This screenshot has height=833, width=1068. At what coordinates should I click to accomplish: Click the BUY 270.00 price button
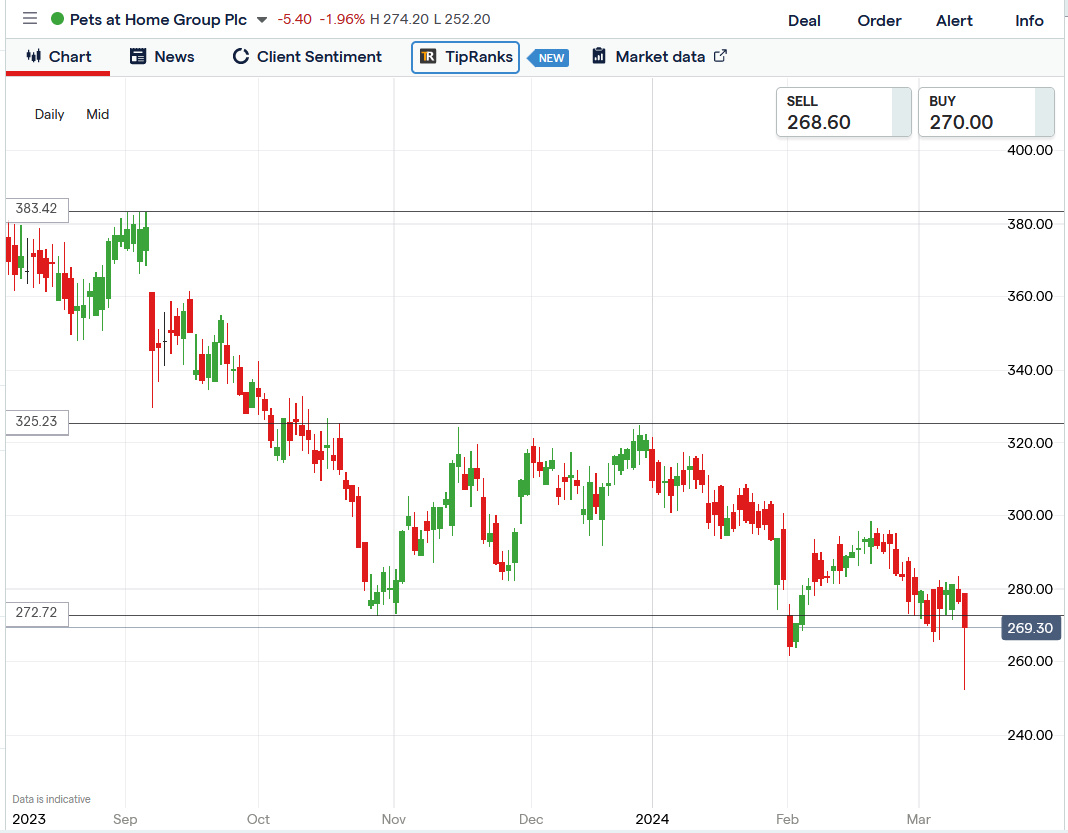pos(986,112)
